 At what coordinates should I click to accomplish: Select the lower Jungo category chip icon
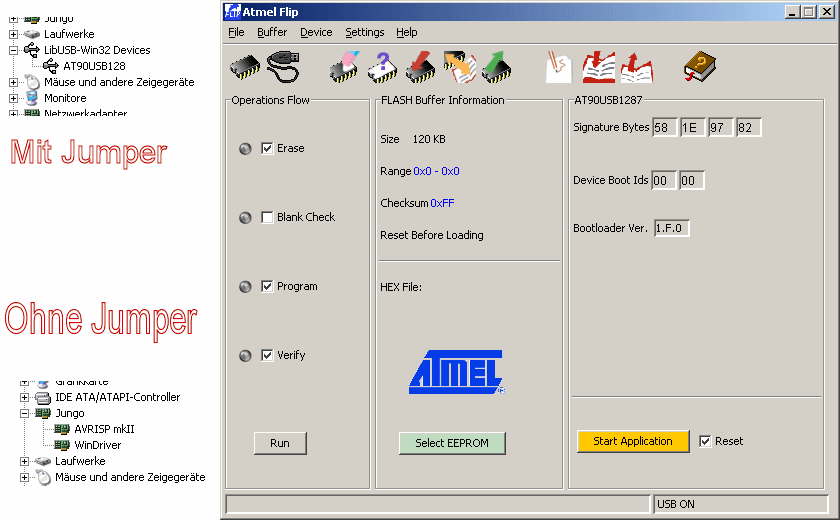(43, 413)
